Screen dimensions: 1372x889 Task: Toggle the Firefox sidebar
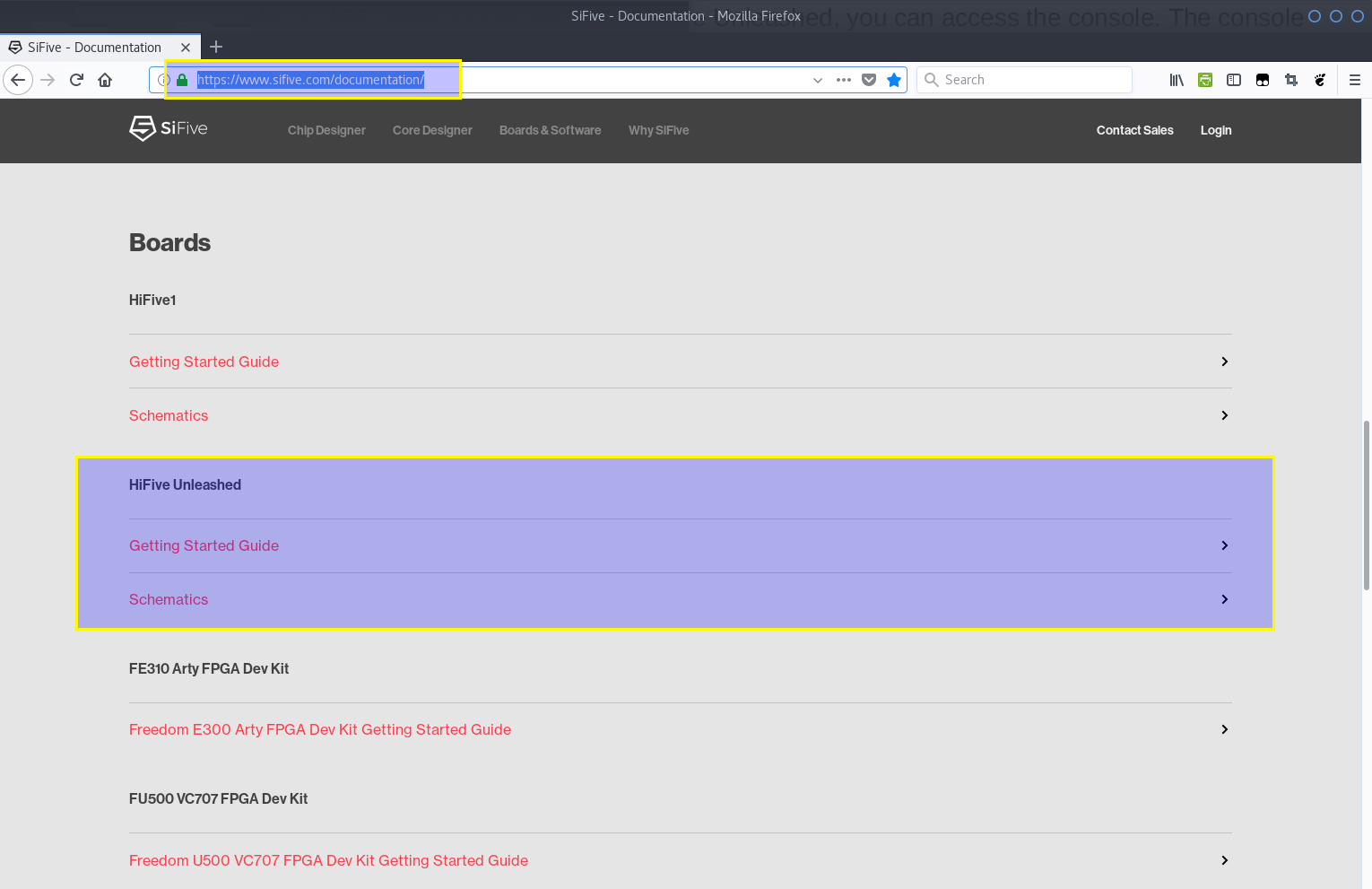coord(1234,80)
